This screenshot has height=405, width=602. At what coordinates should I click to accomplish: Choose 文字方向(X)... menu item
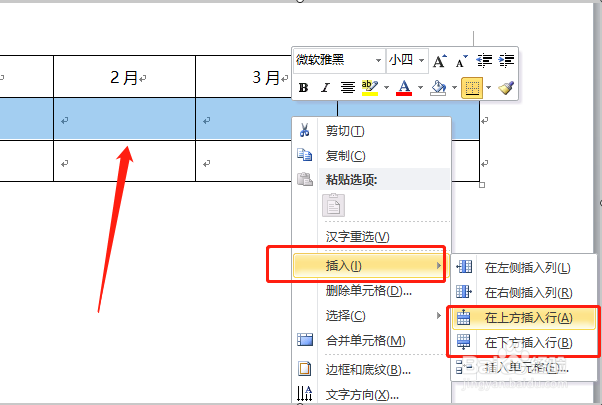coord(371,395)
